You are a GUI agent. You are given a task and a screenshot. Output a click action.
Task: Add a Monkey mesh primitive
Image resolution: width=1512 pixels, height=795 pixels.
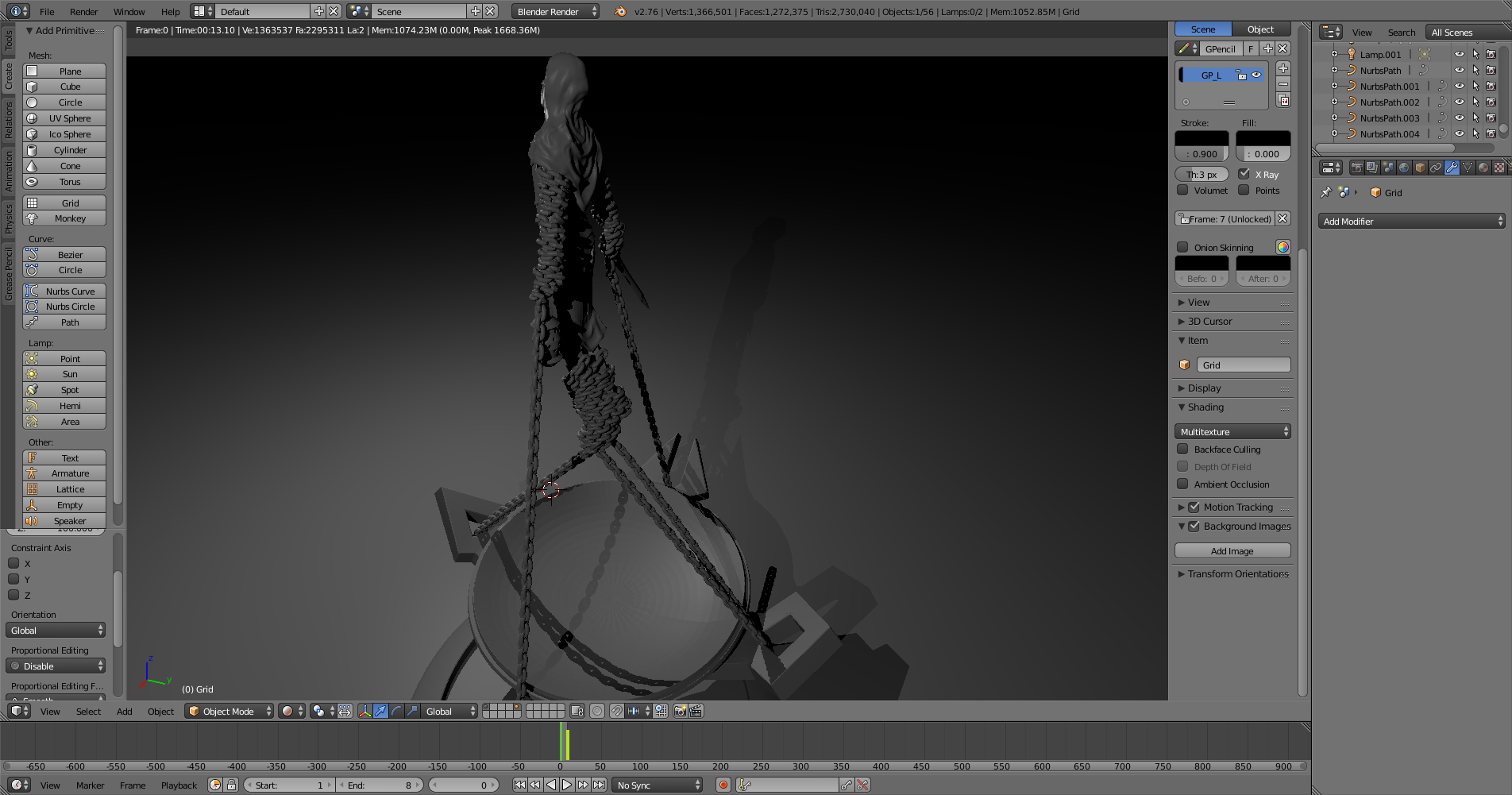coord(64,218)
